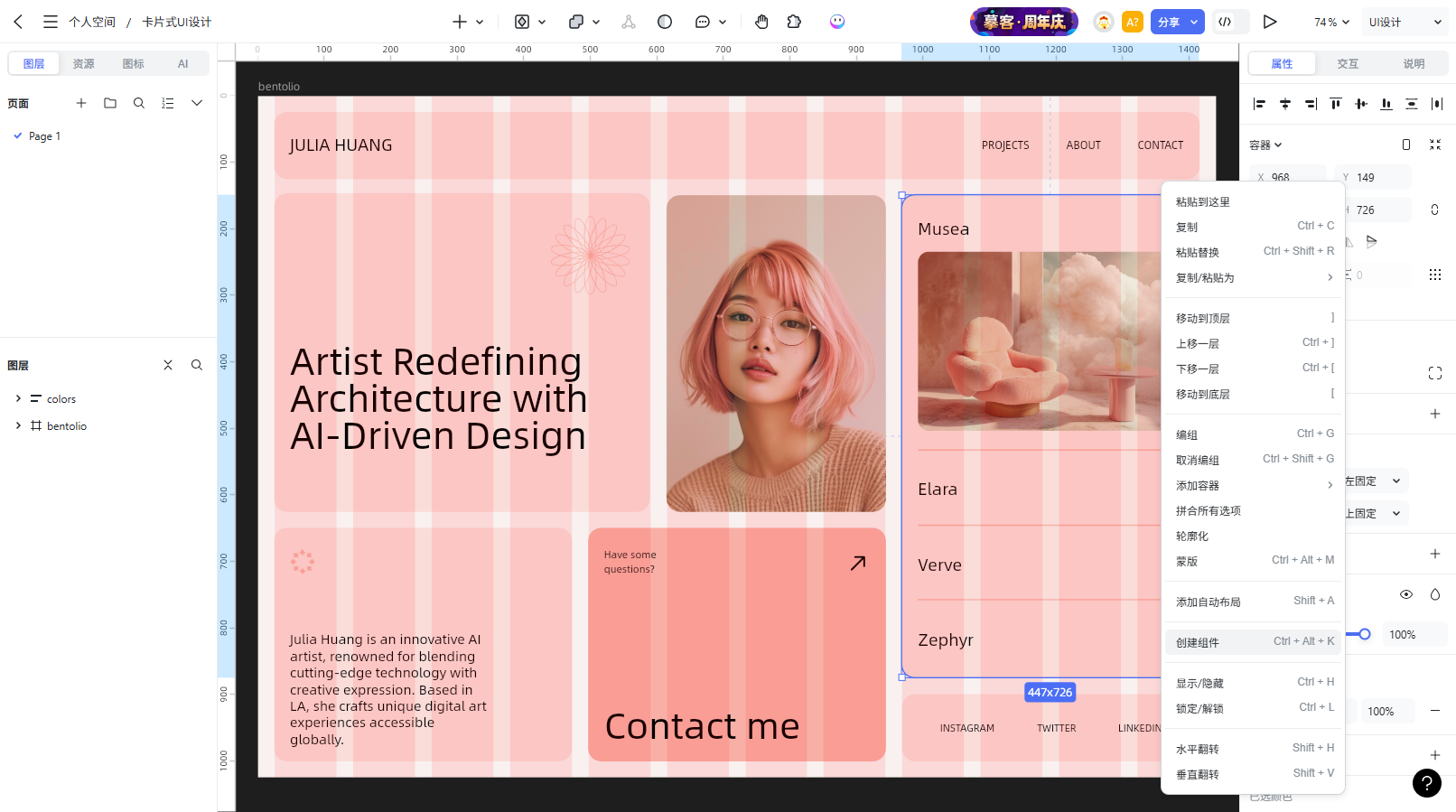Expand the bentolio layer
Image resolution: width=1456 pixels, height=812 pixels.
[x=18, y=425]
